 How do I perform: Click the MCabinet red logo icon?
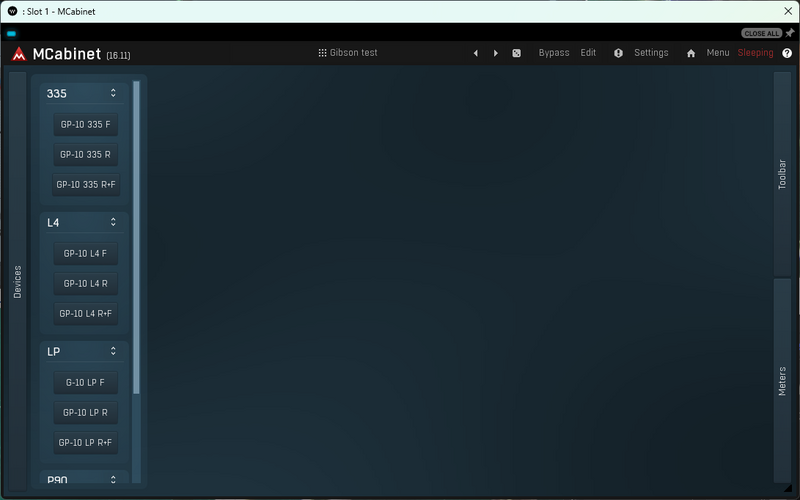point(19,54)
